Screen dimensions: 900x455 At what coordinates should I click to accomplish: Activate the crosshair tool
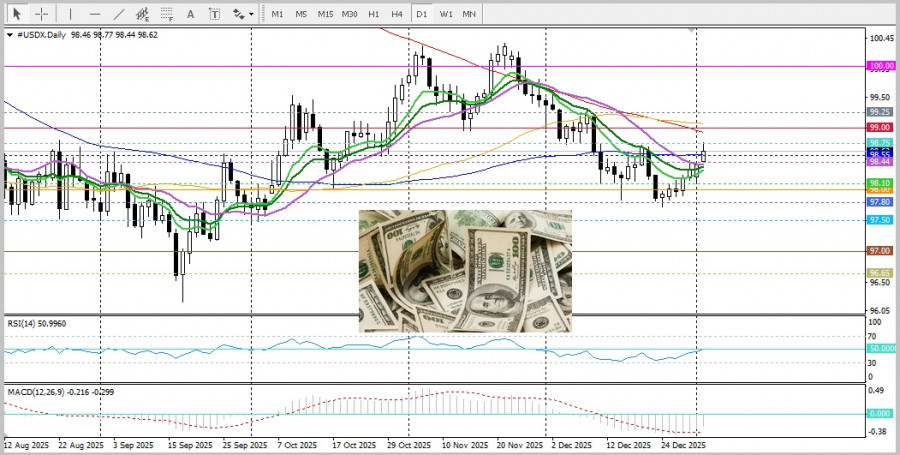click(42, 13)
